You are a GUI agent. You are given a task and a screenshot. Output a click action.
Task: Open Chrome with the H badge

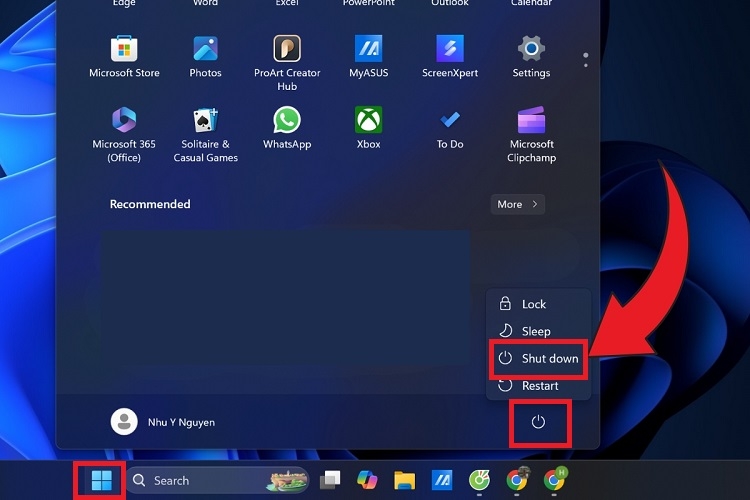[554, 479]
